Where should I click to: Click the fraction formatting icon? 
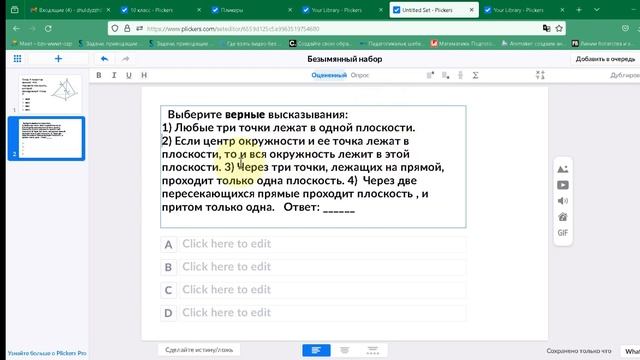pos(460,75)
